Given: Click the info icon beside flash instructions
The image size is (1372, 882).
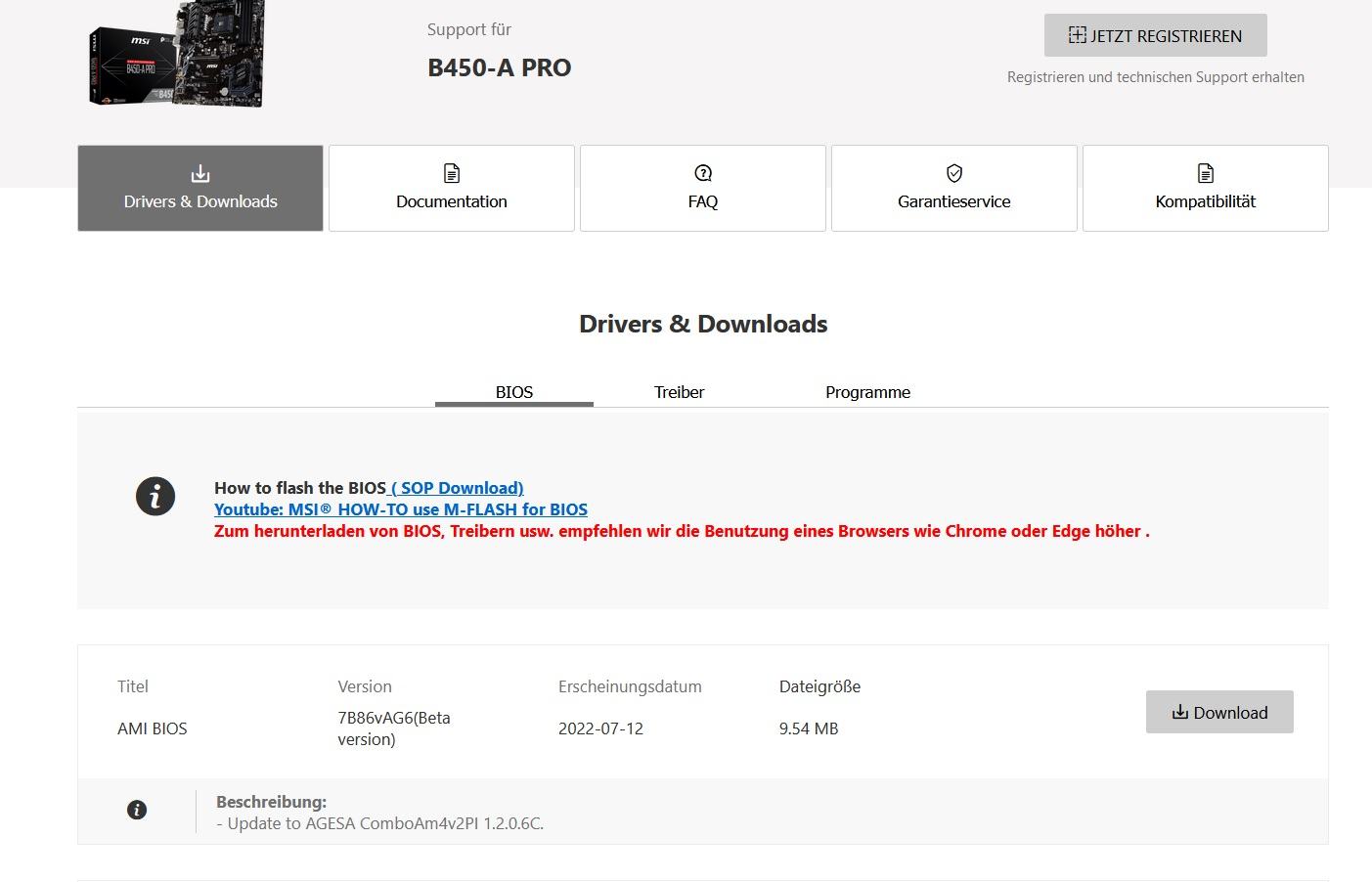Looking at the screenshot, I should 155,497.
